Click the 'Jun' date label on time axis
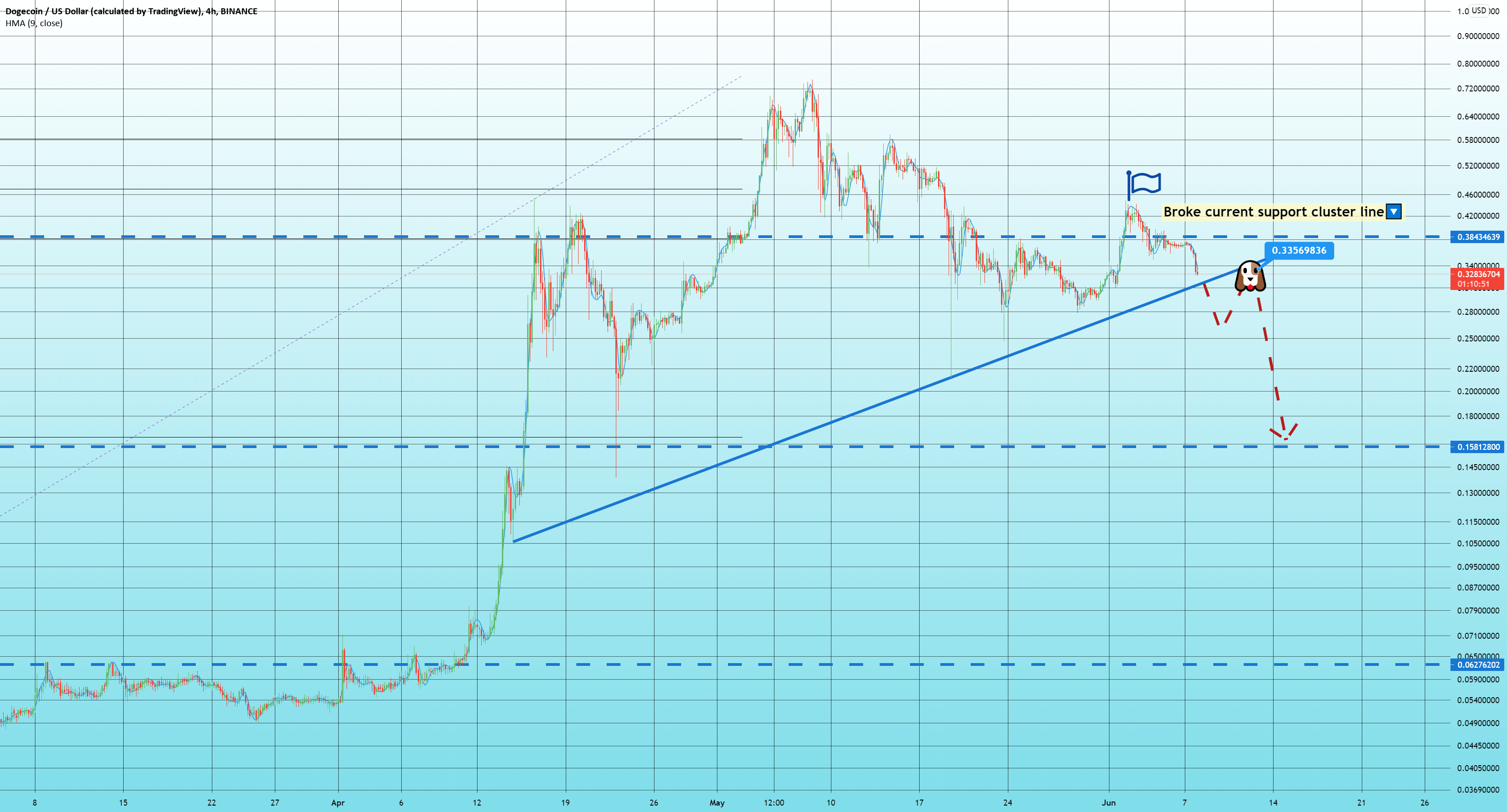Viewport: 1507px width, 812px height. click(1109, 803)
